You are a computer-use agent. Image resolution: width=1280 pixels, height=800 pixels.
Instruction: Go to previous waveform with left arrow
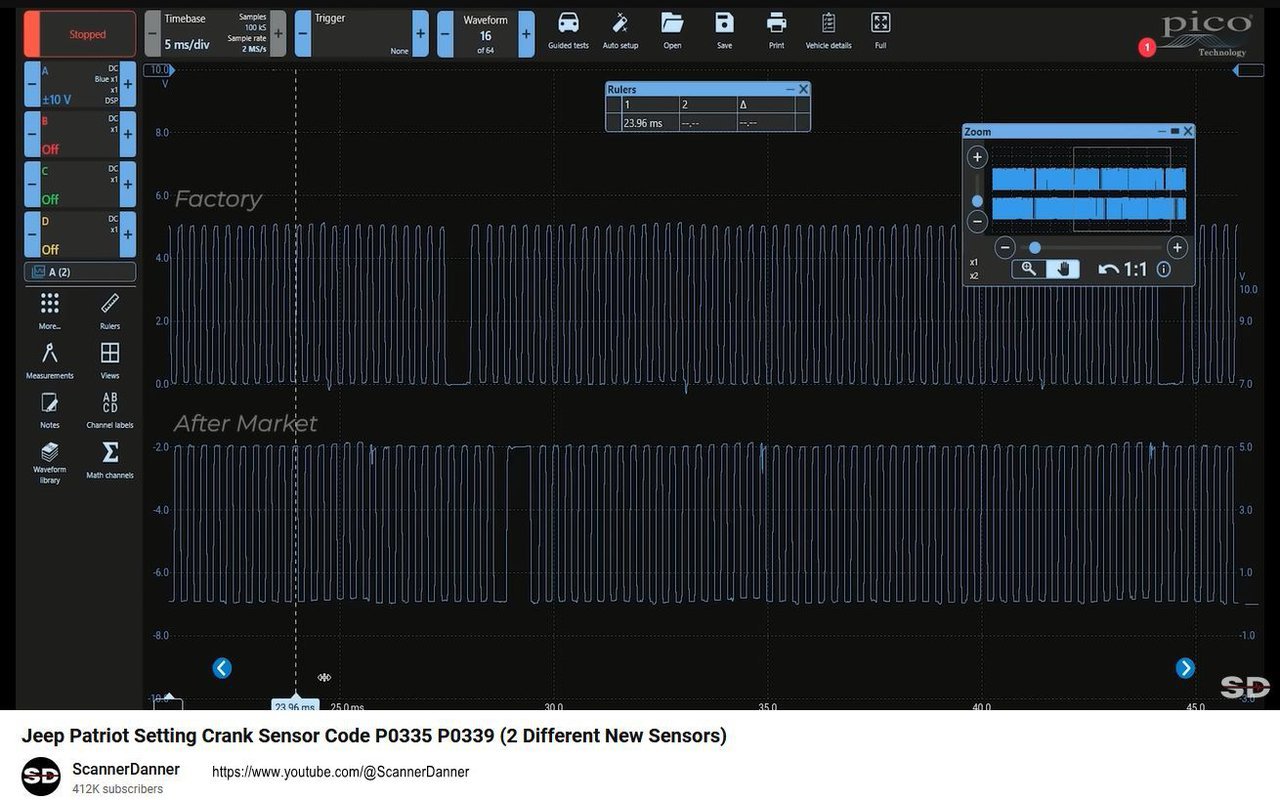(222, 668)
